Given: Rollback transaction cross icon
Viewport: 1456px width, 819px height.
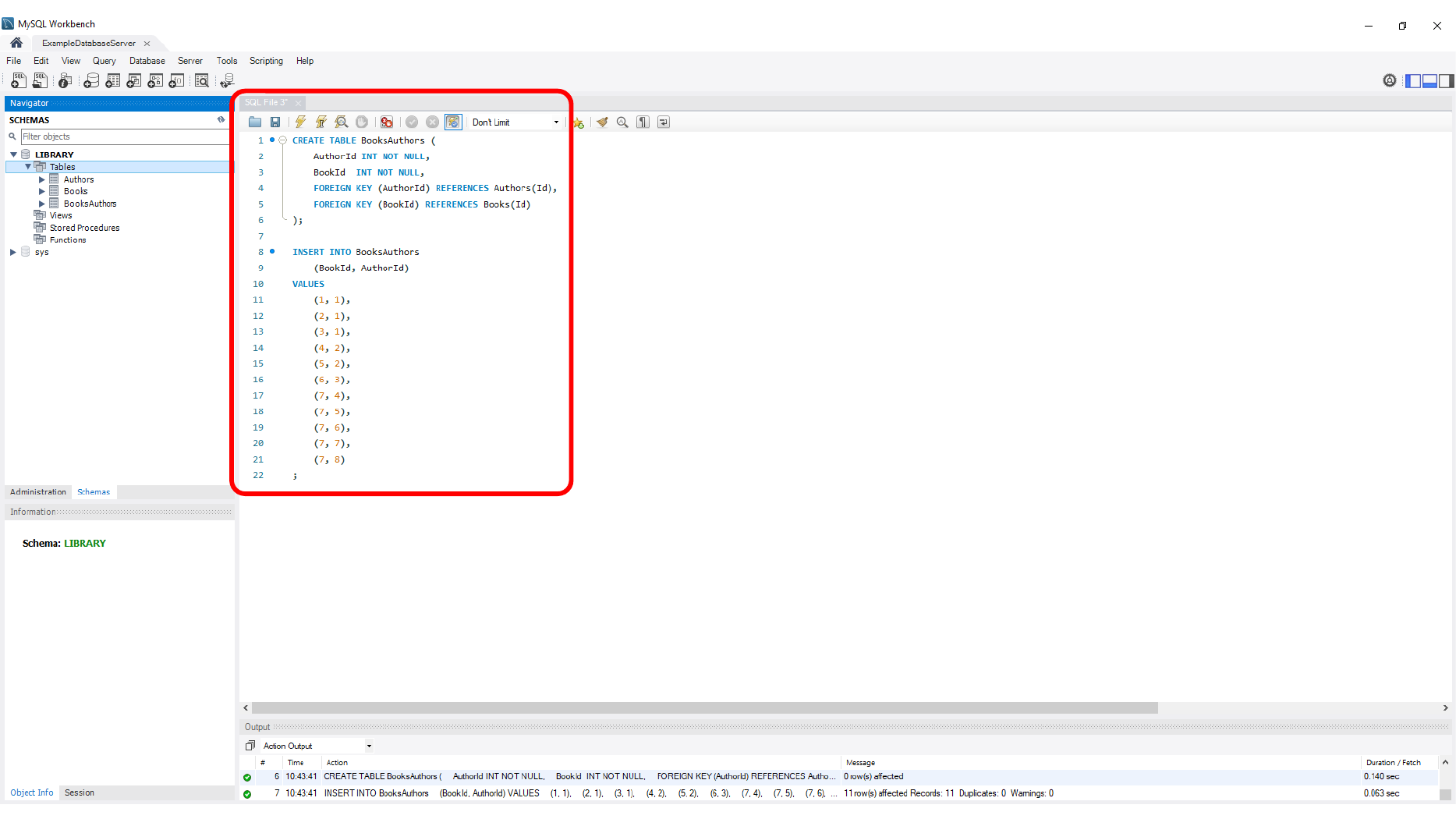Looking at the screenshot, I should (432, 122).
